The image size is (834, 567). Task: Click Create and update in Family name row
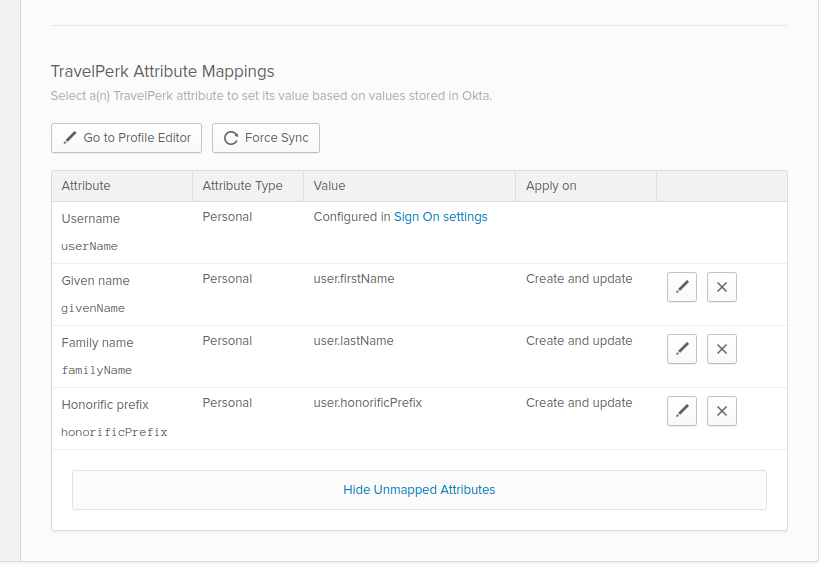tap(579, 341)
